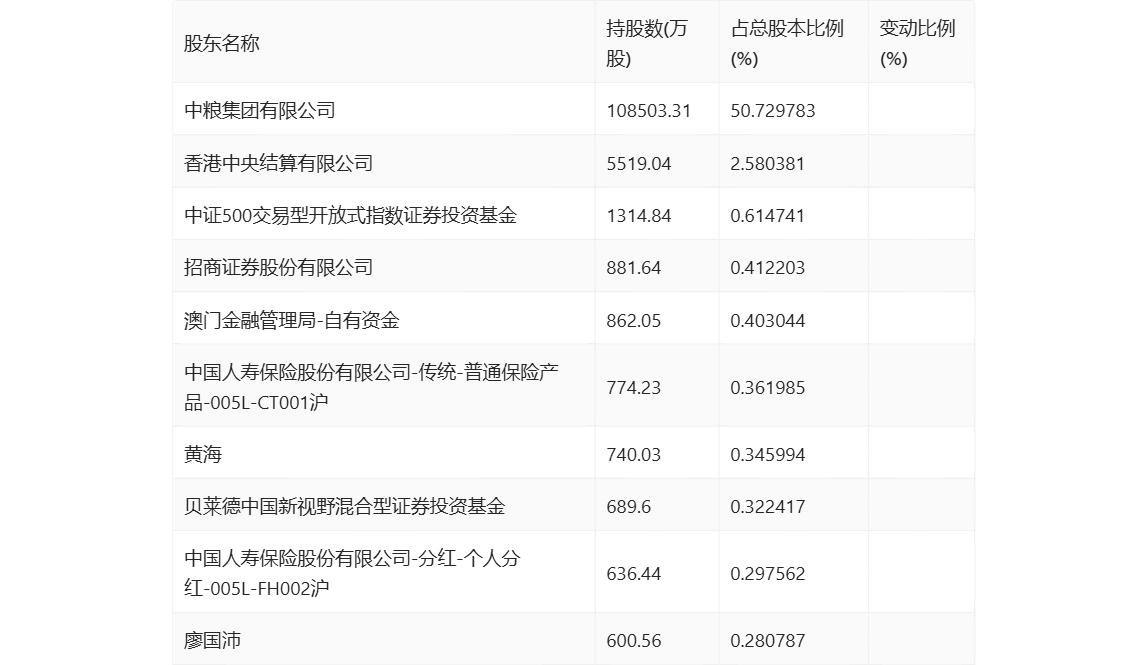Image resolution: width=1147 pixels, height=665 pixels.
Task: Click the value 862.05
Action: (x=633, y=320)
